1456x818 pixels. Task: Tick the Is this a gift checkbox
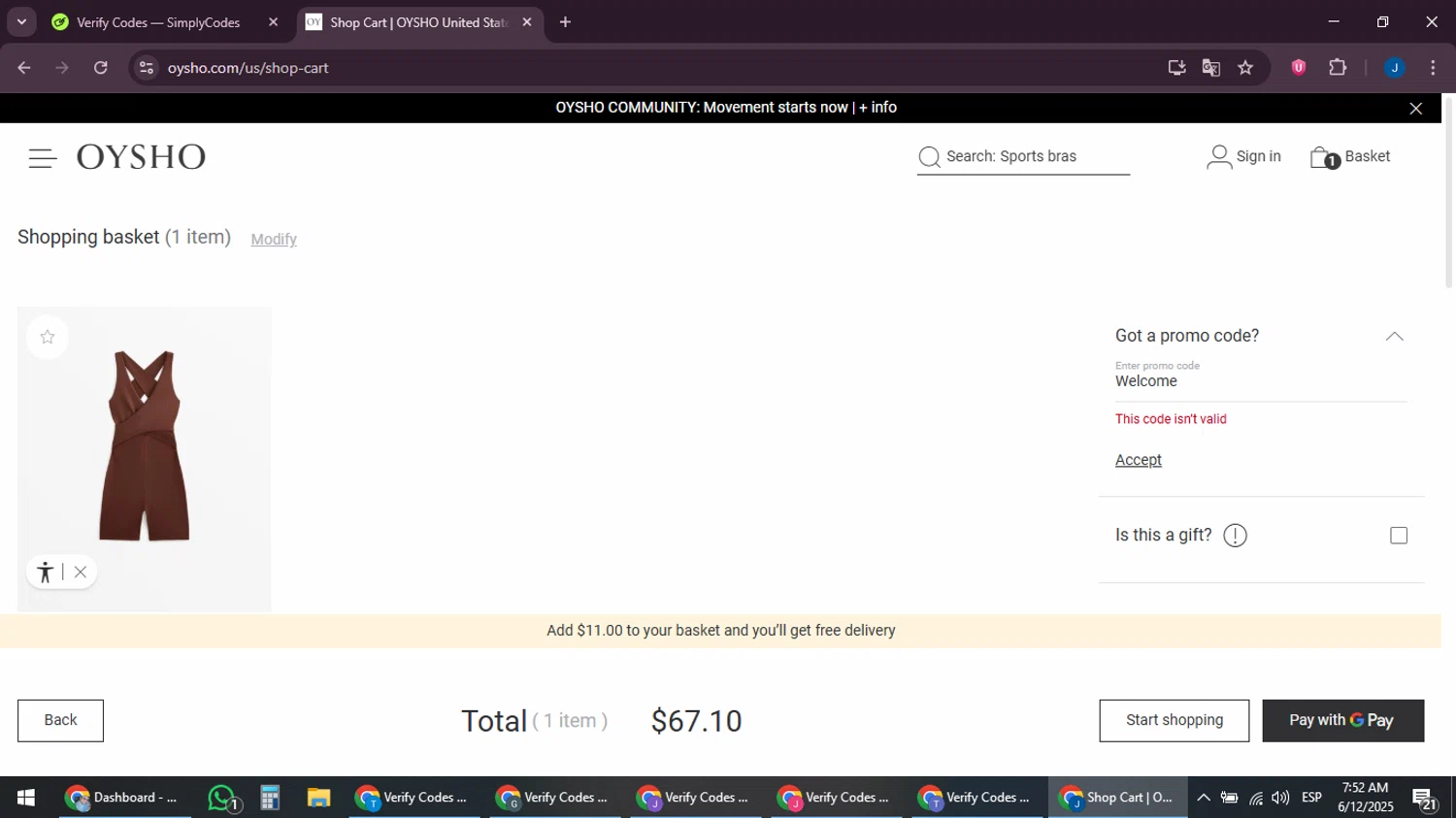[x=1399, y=536]
